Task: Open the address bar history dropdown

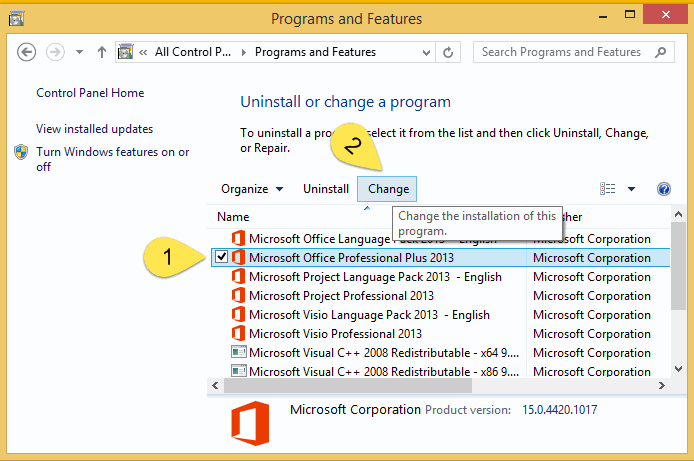Action: [426, 53]
